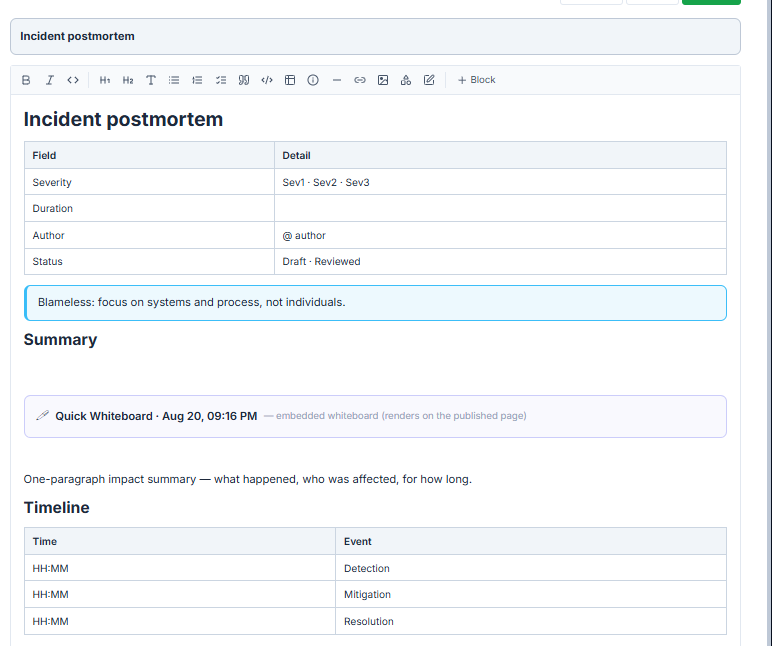Insert a shapes diagram
Image resolution: width=772 pixels, height=646 pixels.
pos(406,80)
